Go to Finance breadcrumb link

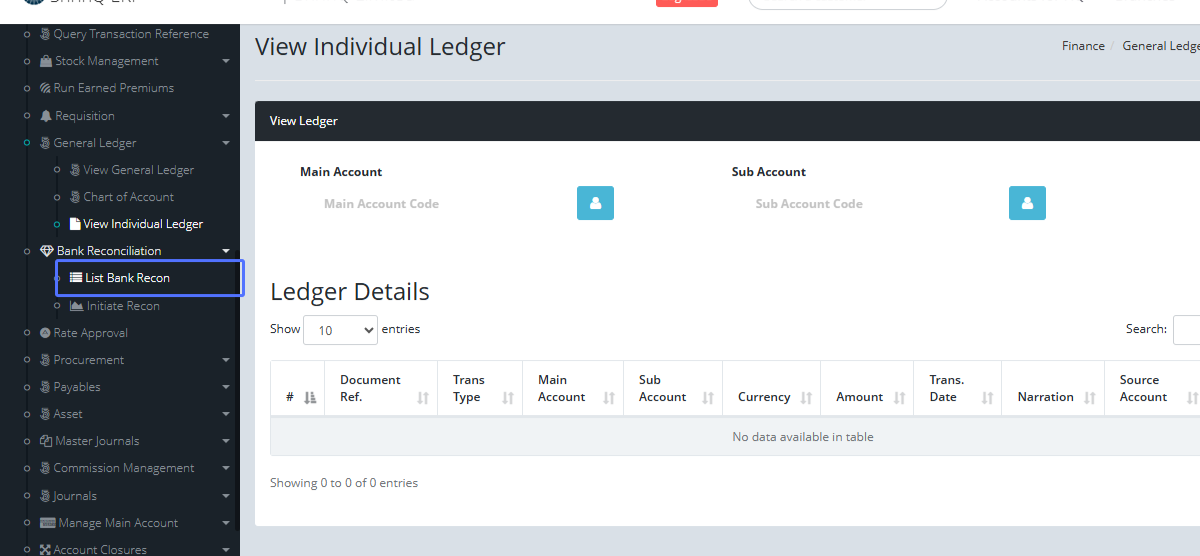1083,46
